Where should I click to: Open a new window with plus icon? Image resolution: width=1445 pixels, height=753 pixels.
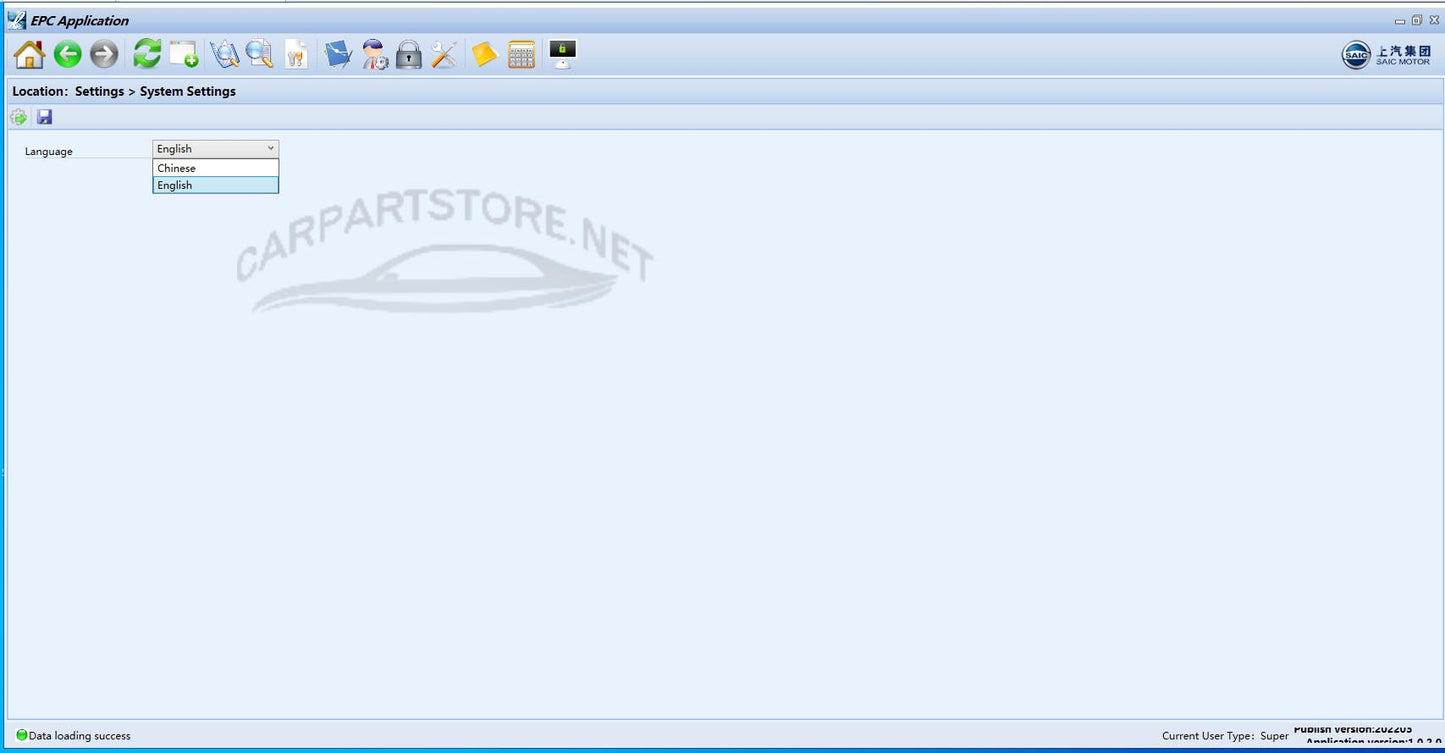click(x=184, y=54)
